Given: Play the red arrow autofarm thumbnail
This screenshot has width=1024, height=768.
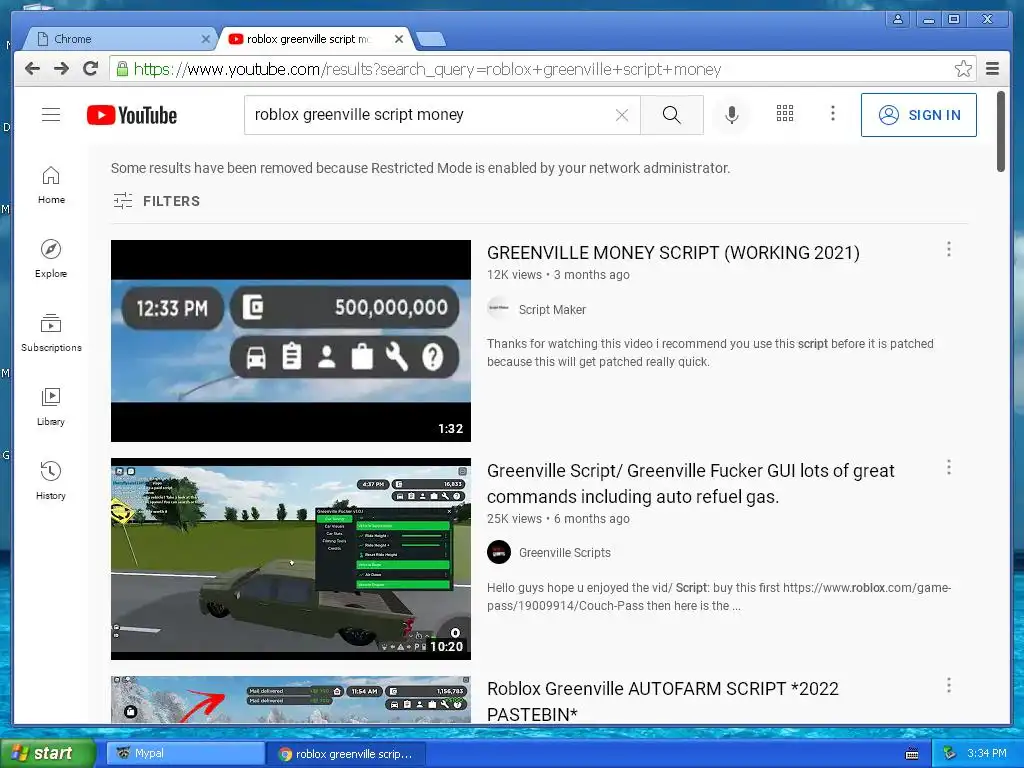Looking at the screenshot, I should click(x=291, y=699).
